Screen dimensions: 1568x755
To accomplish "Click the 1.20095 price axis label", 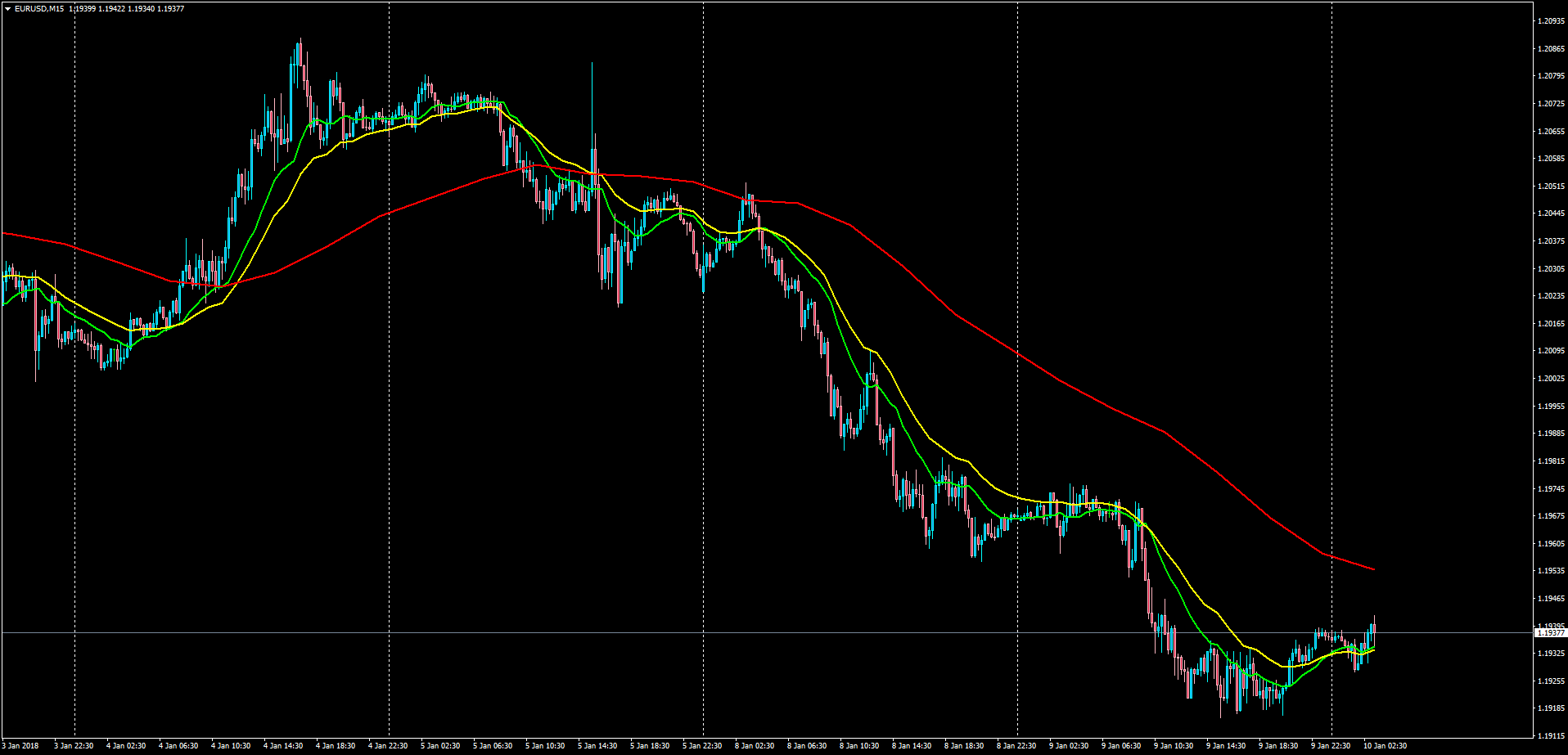I will 1552,351.
